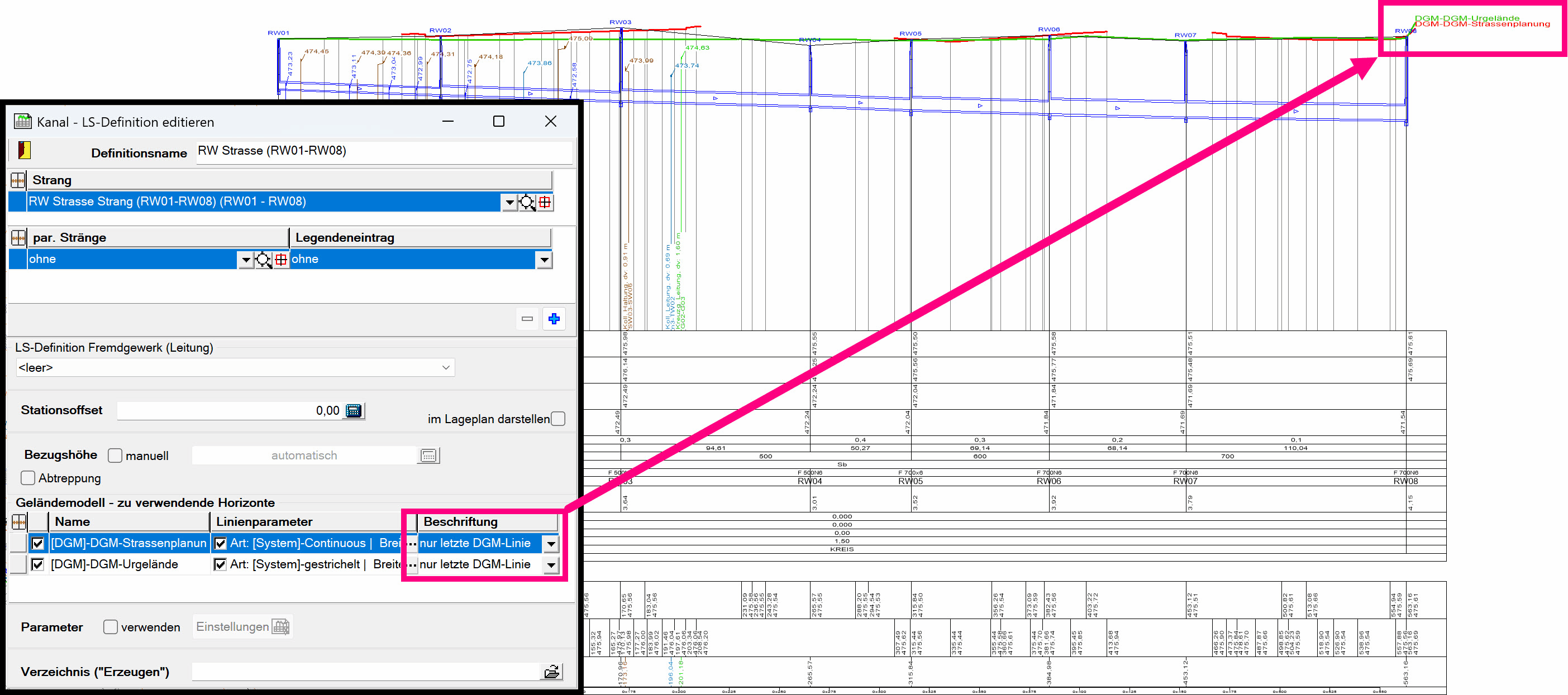Click the magnifier icon in par. Stränge row

263,260
